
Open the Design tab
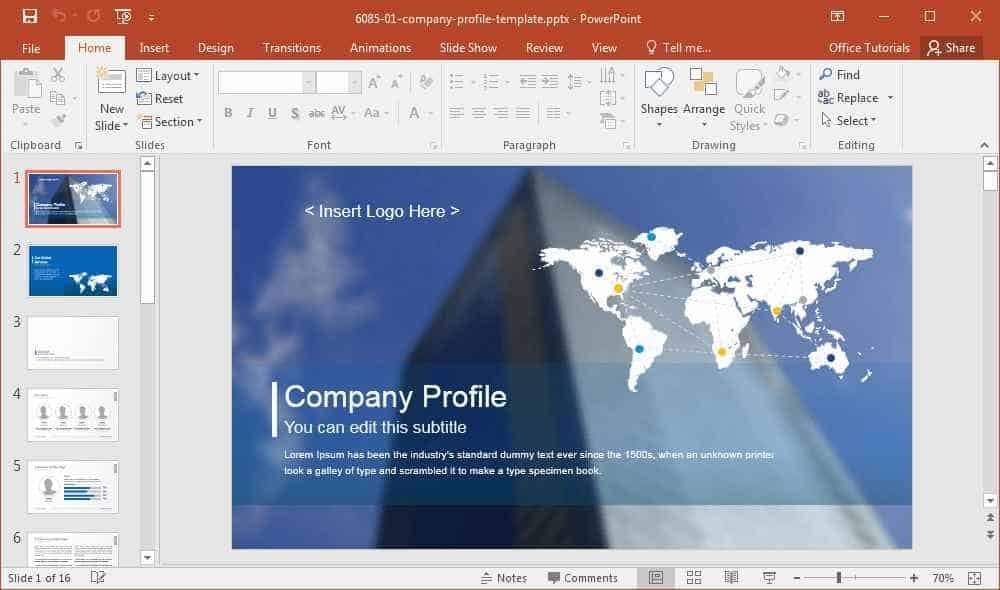click(x=216, y=48)
